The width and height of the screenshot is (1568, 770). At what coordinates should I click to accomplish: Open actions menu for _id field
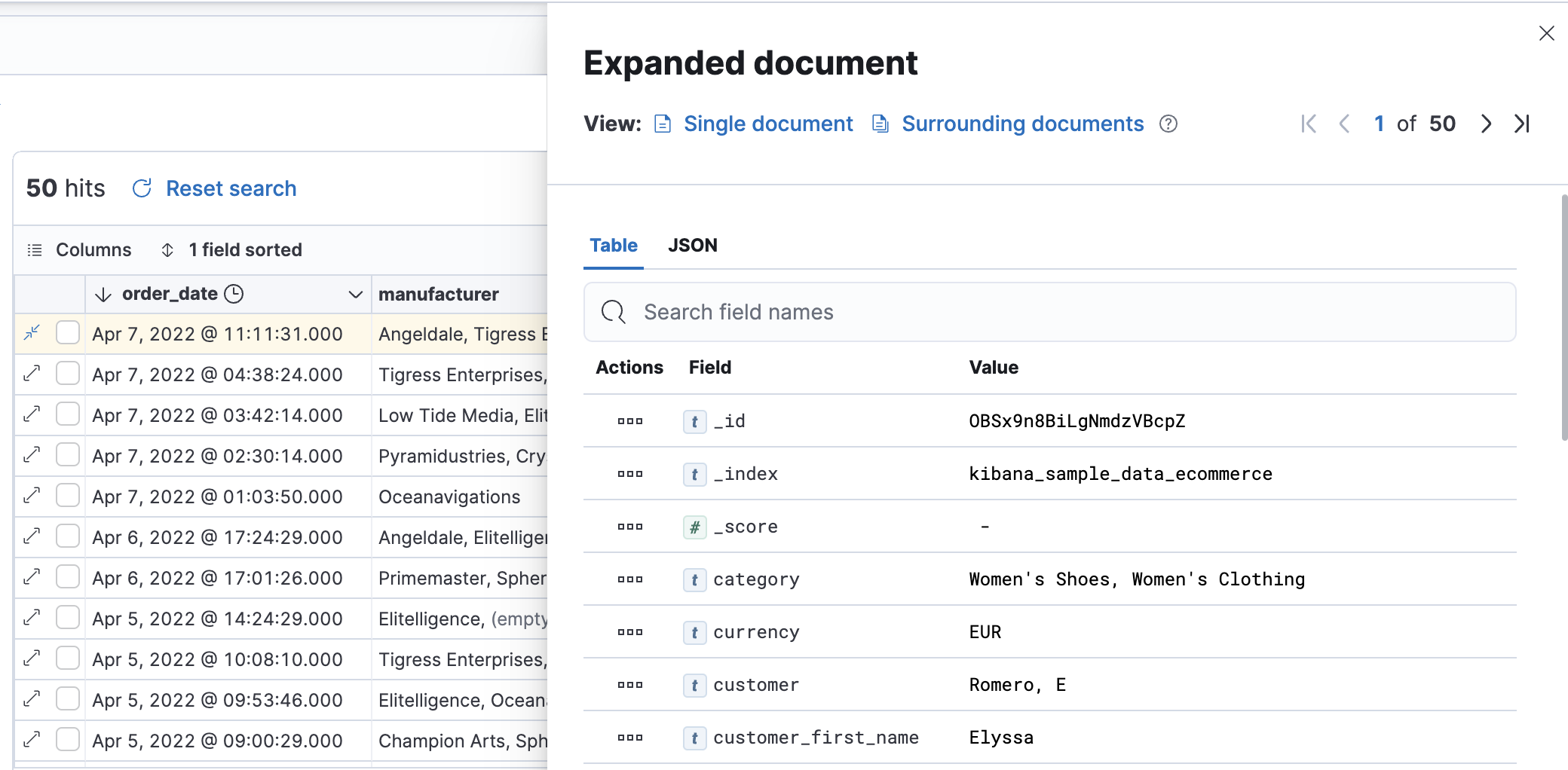click(629, 421)
